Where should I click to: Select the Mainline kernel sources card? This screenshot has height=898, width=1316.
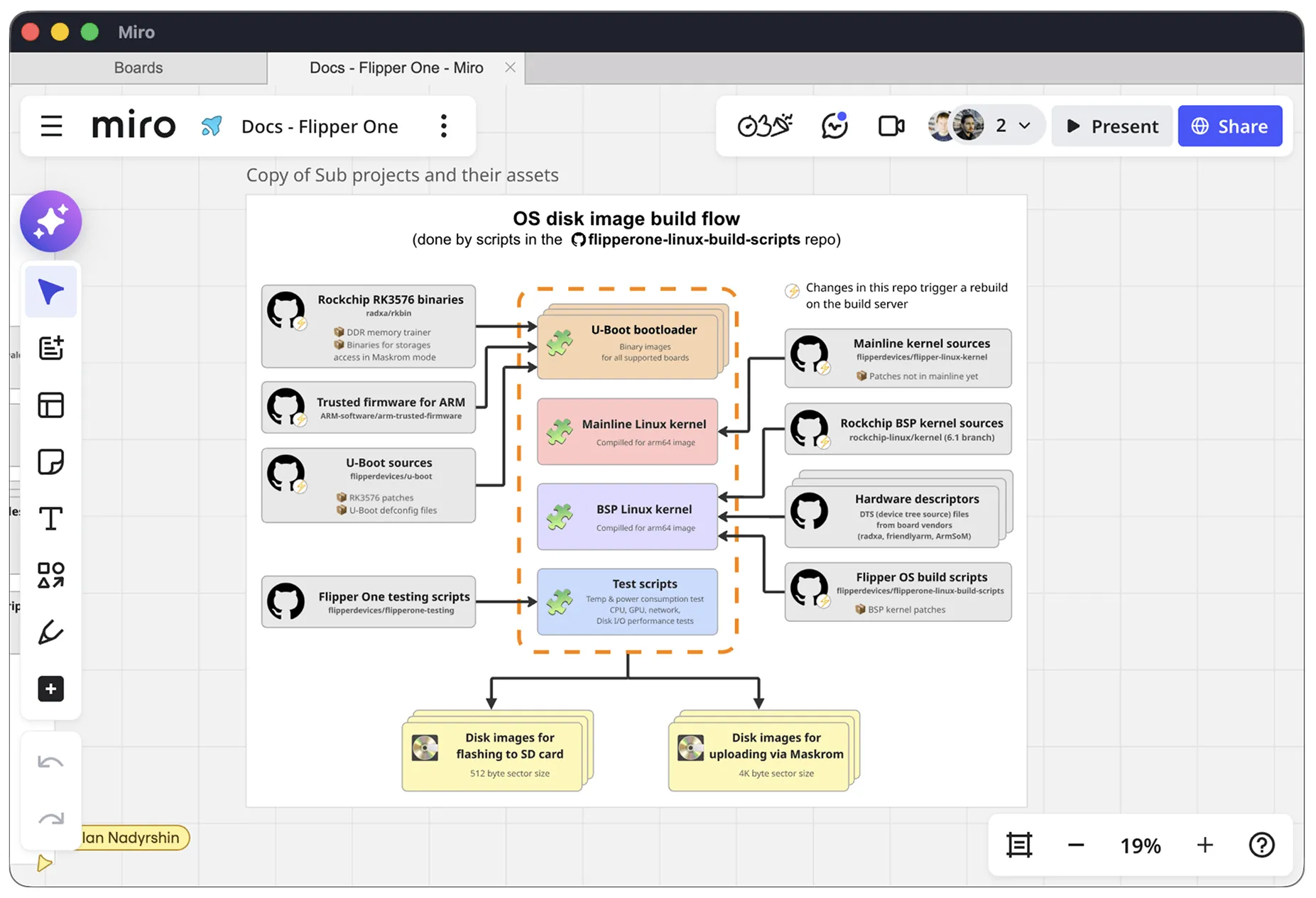point(898,358)
